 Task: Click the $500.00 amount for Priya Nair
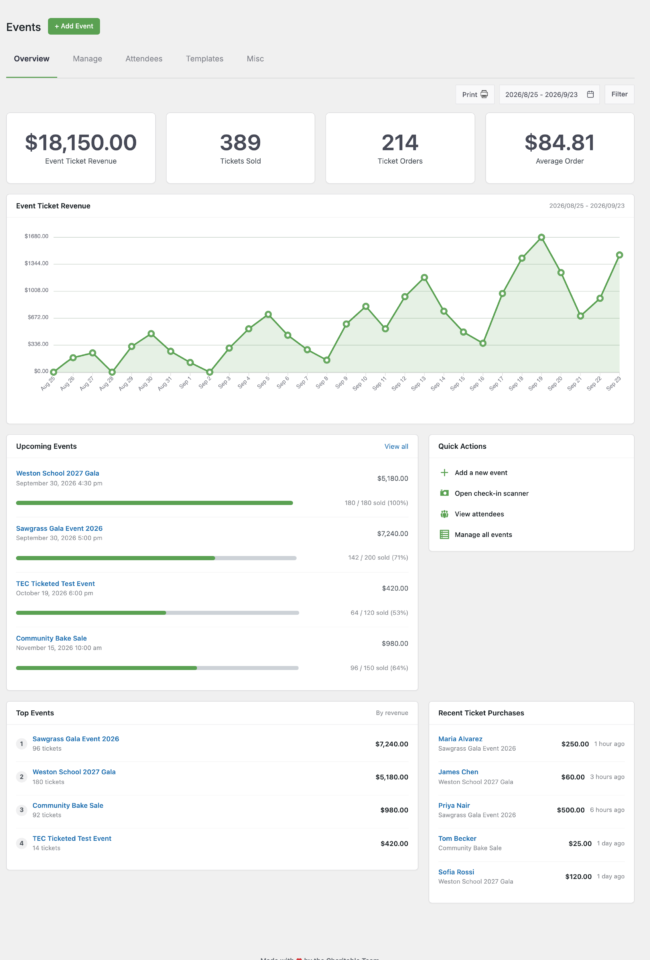point(570,810)
